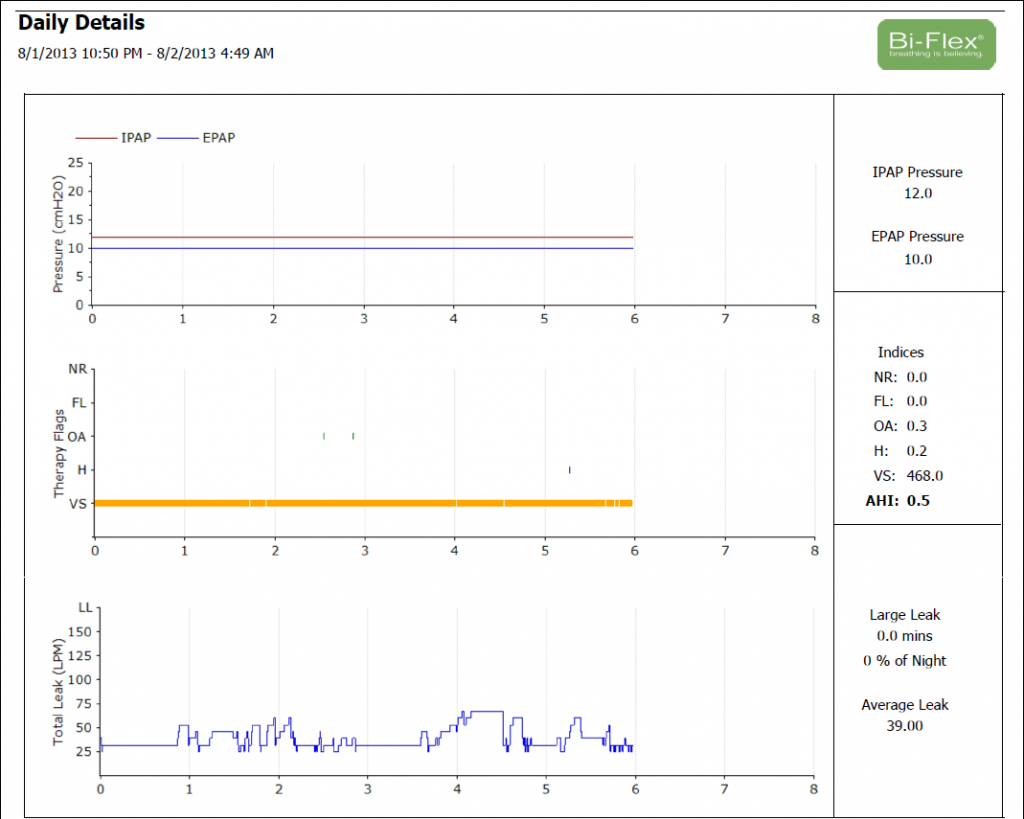Click the green Bi-Flex logo
The width and height of the screenshot is (1024, 819).
pos(936,44)
